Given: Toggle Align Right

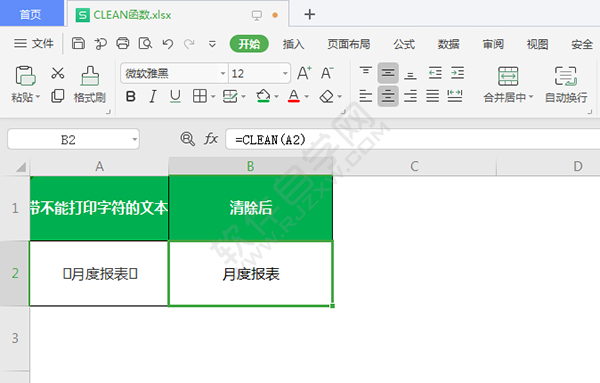Looking at the screenshot, I should [410, 96].
